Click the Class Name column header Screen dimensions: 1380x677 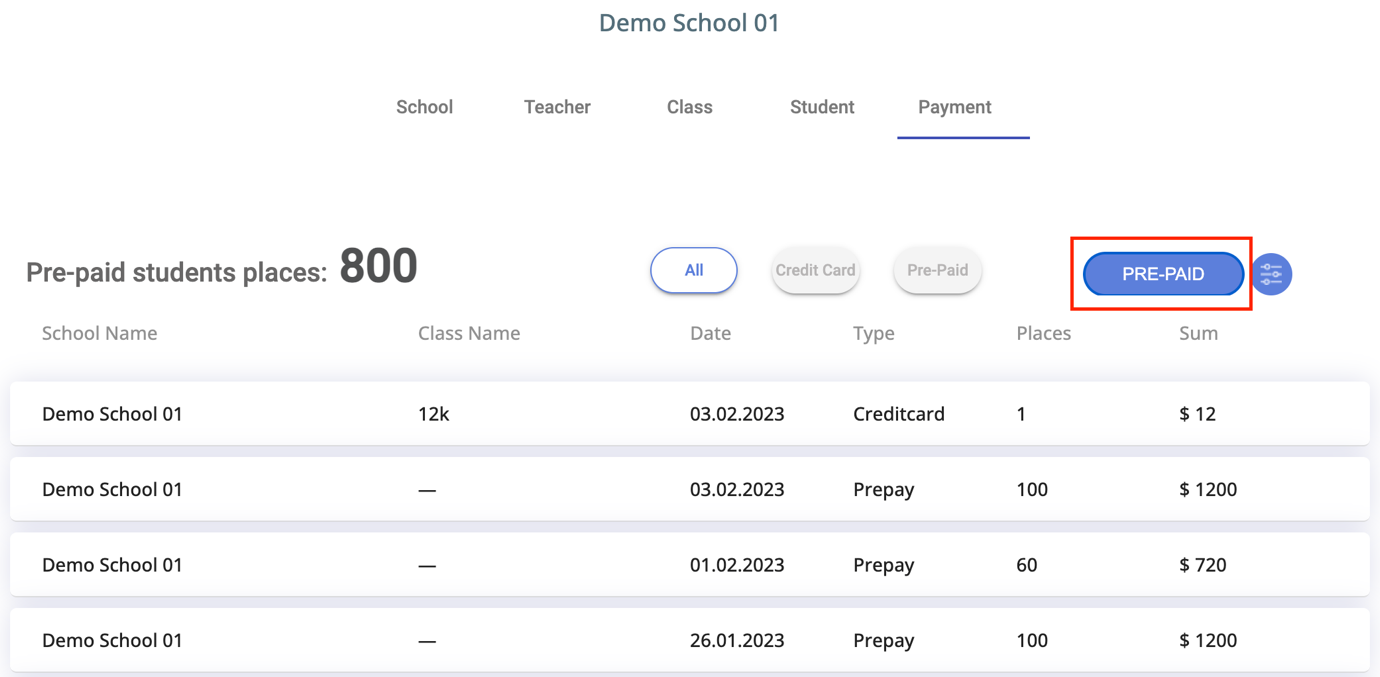469,333
